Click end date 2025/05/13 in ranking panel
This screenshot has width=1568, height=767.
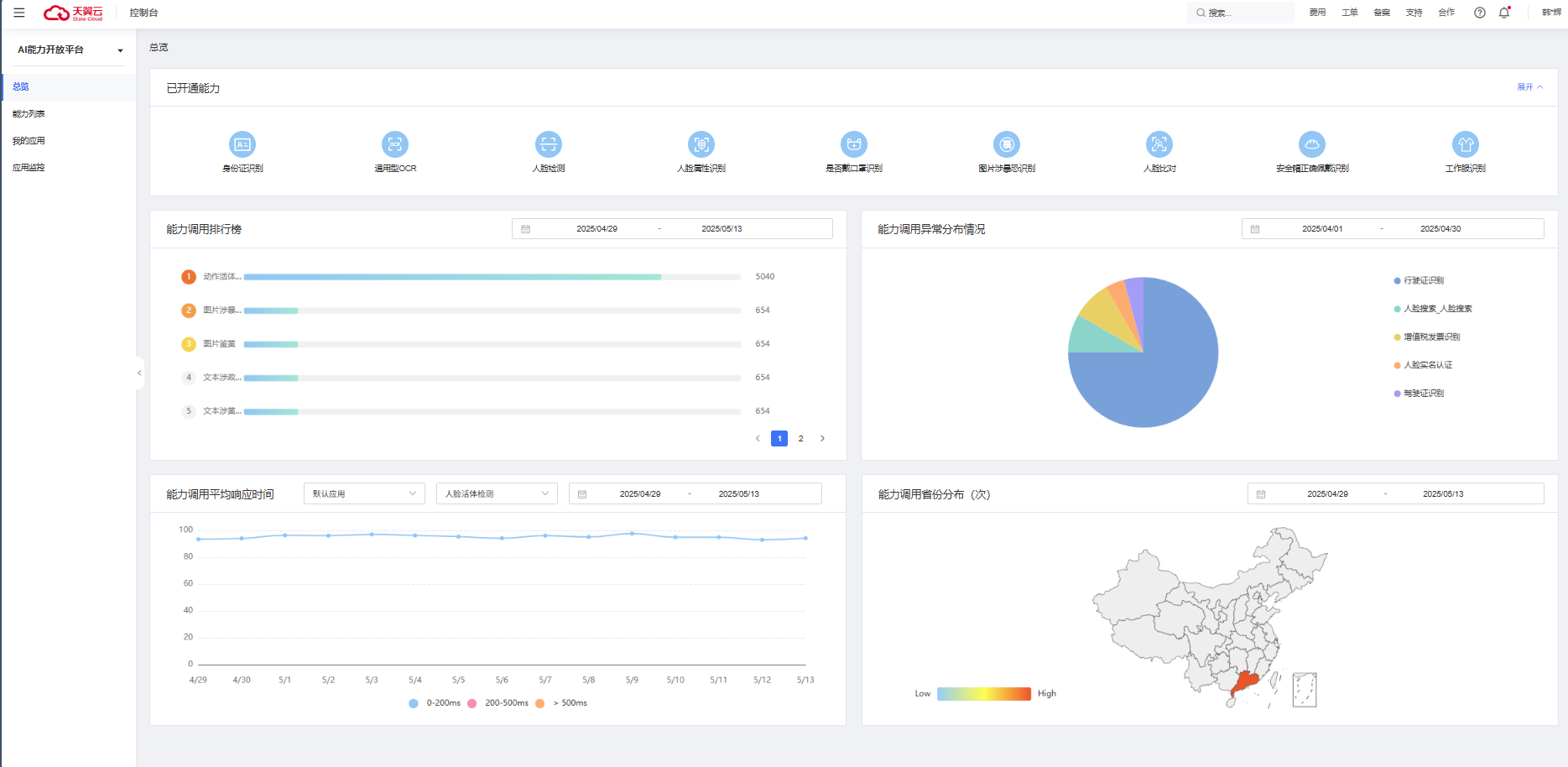(721, 229)
